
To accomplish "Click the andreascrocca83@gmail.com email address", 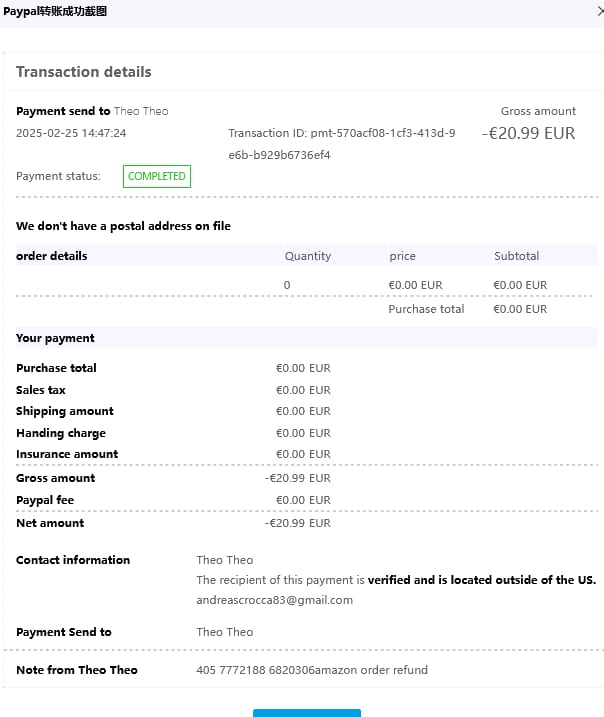I will click(274, 600).
